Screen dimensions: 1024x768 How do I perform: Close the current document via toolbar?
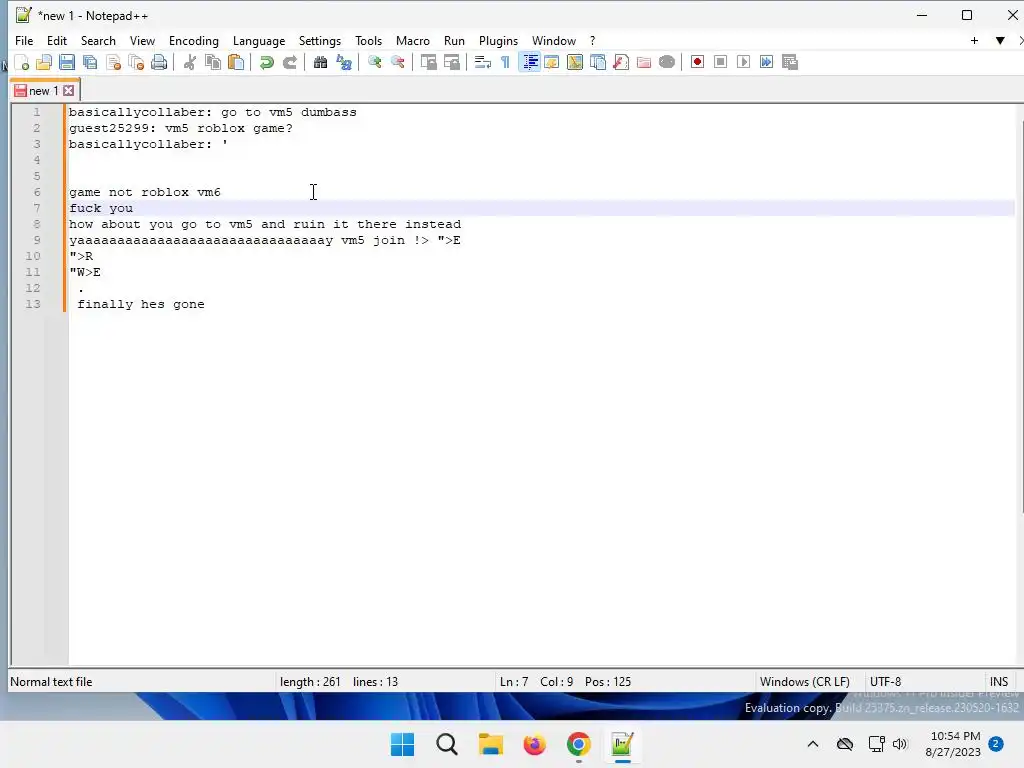pos(113,62)
